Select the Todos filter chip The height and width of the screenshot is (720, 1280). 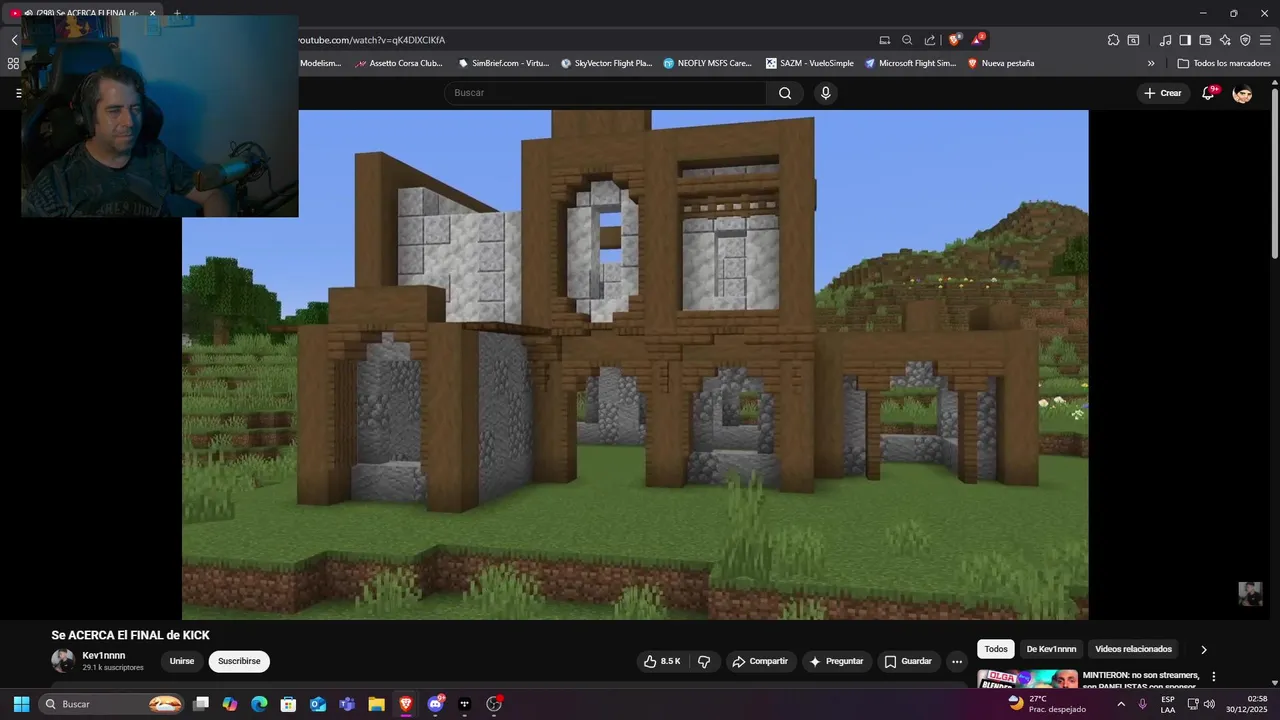tap(996, 649)
